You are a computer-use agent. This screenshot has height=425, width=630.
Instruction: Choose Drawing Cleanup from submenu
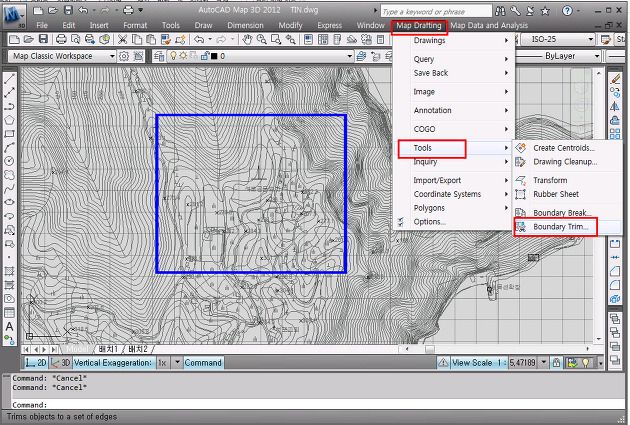(x=567, y=162)
